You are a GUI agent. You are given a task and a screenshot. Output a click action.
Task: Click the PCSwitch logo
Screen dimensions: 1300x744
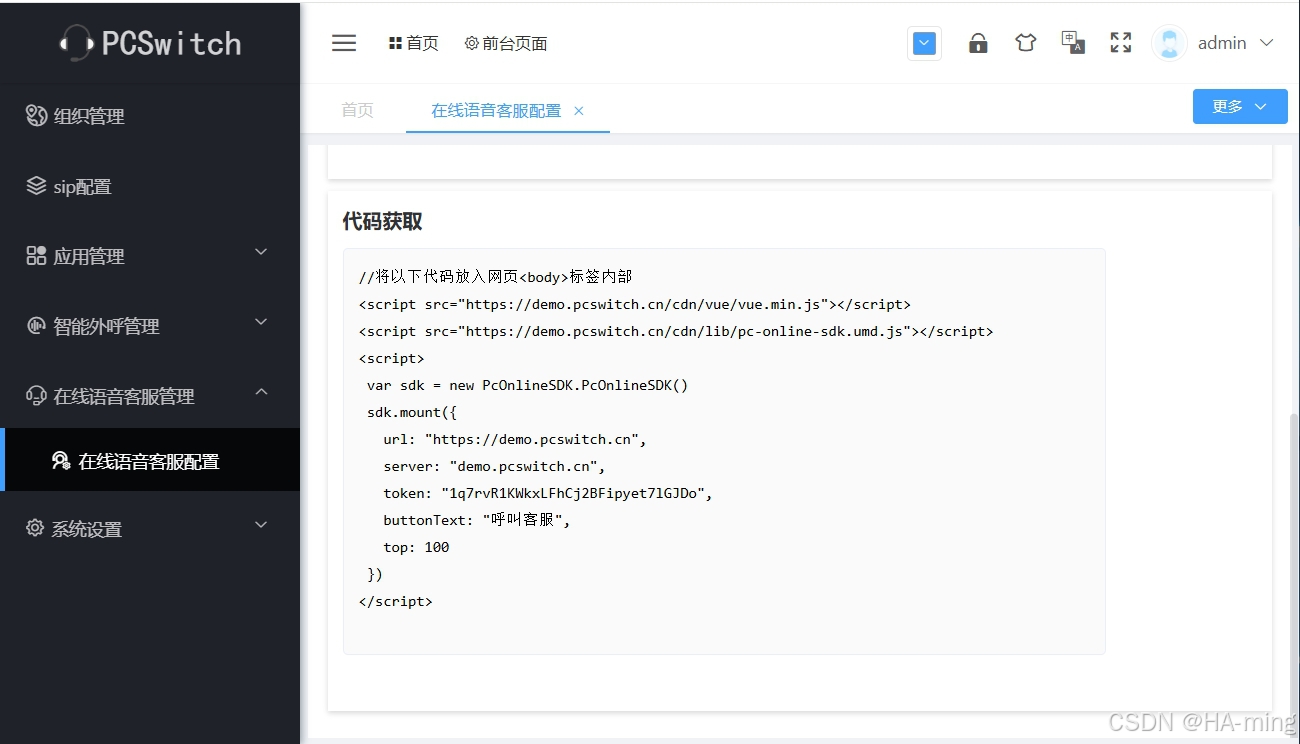(x=150, y=43)
